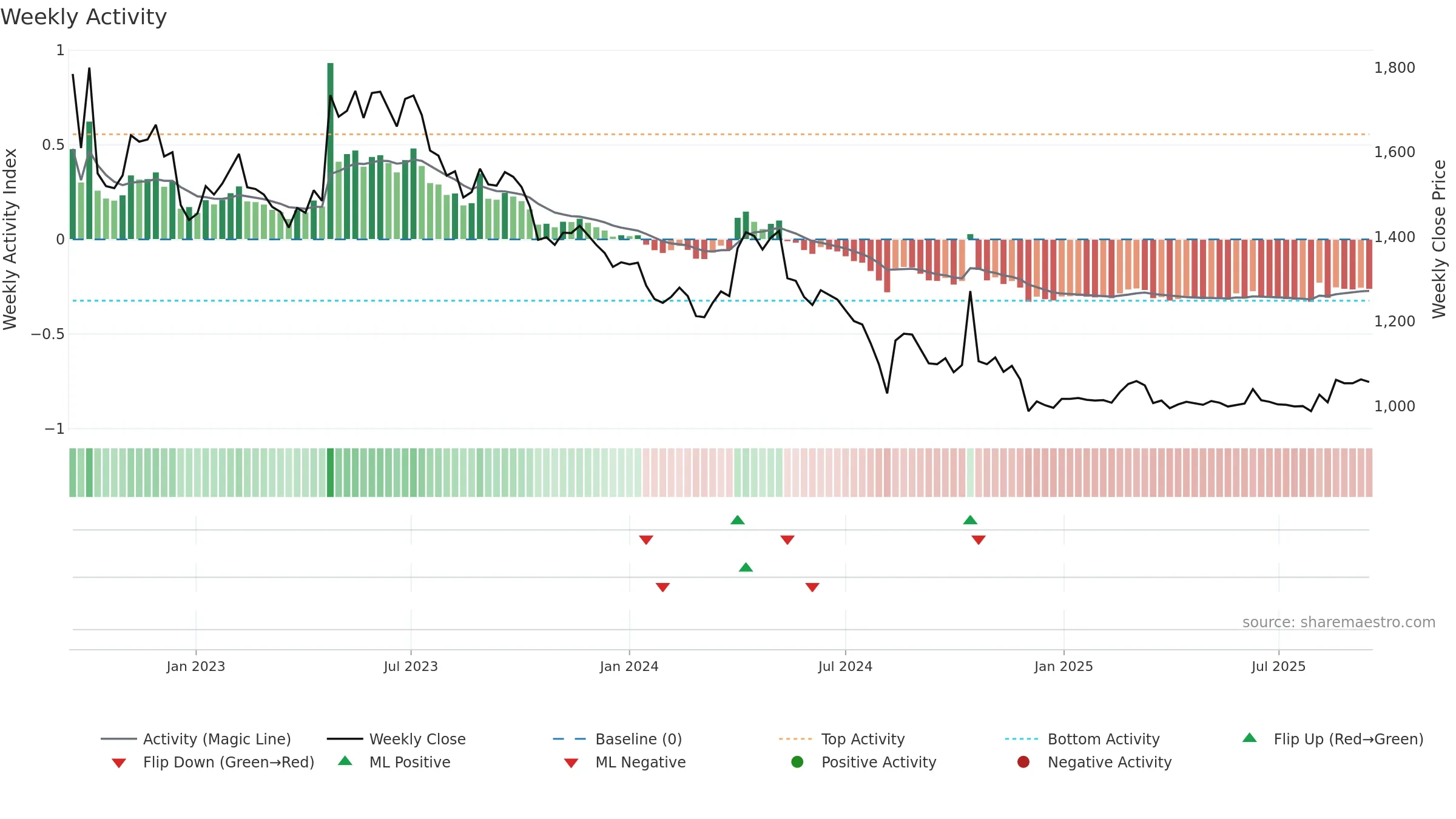Toggle the Top Activity legend entry
This screenshot has height=819, width=1456.
point(842,739)
